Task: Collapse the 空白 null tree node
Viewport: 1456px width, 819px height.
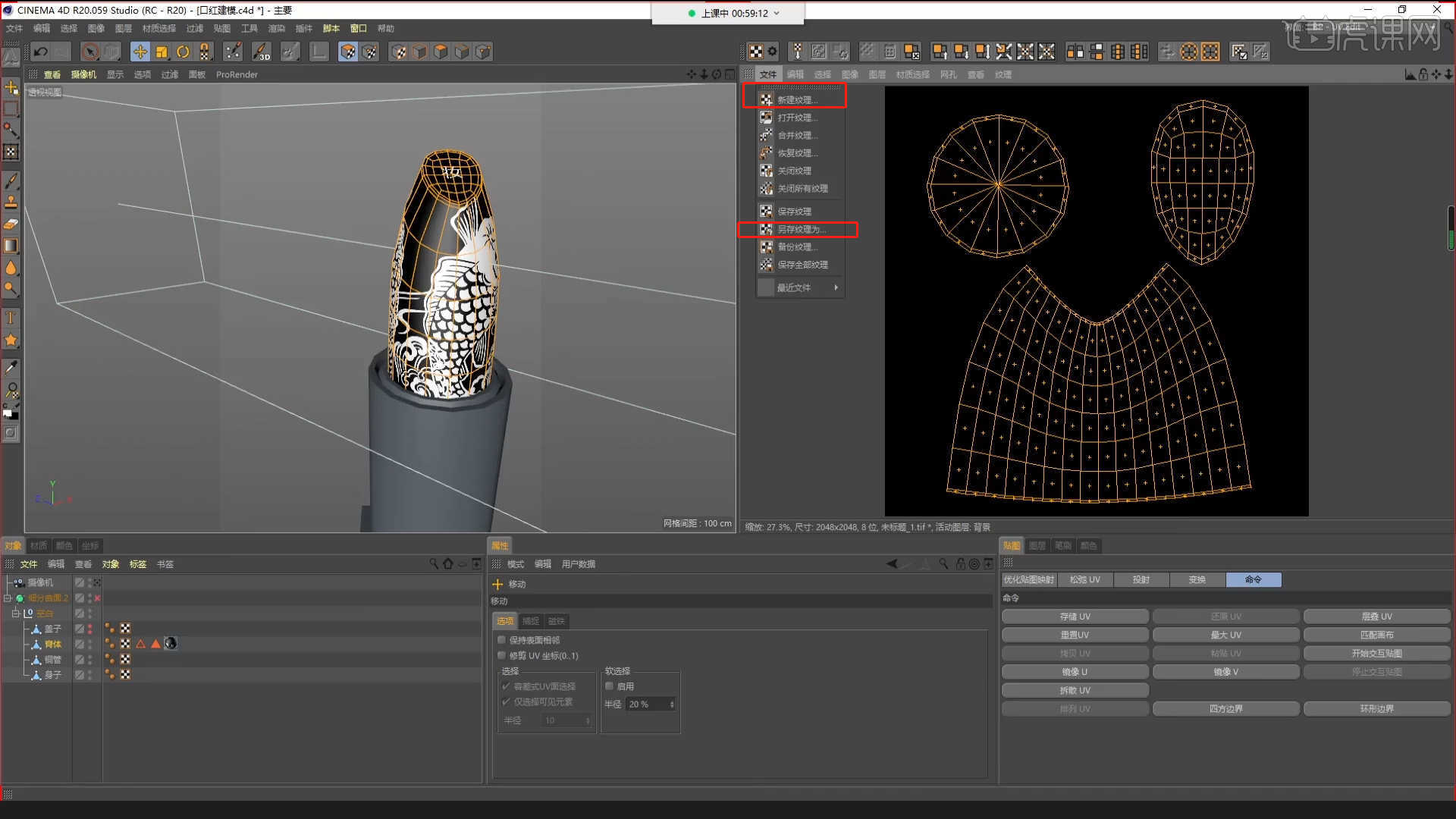Action: click(15, 613)
